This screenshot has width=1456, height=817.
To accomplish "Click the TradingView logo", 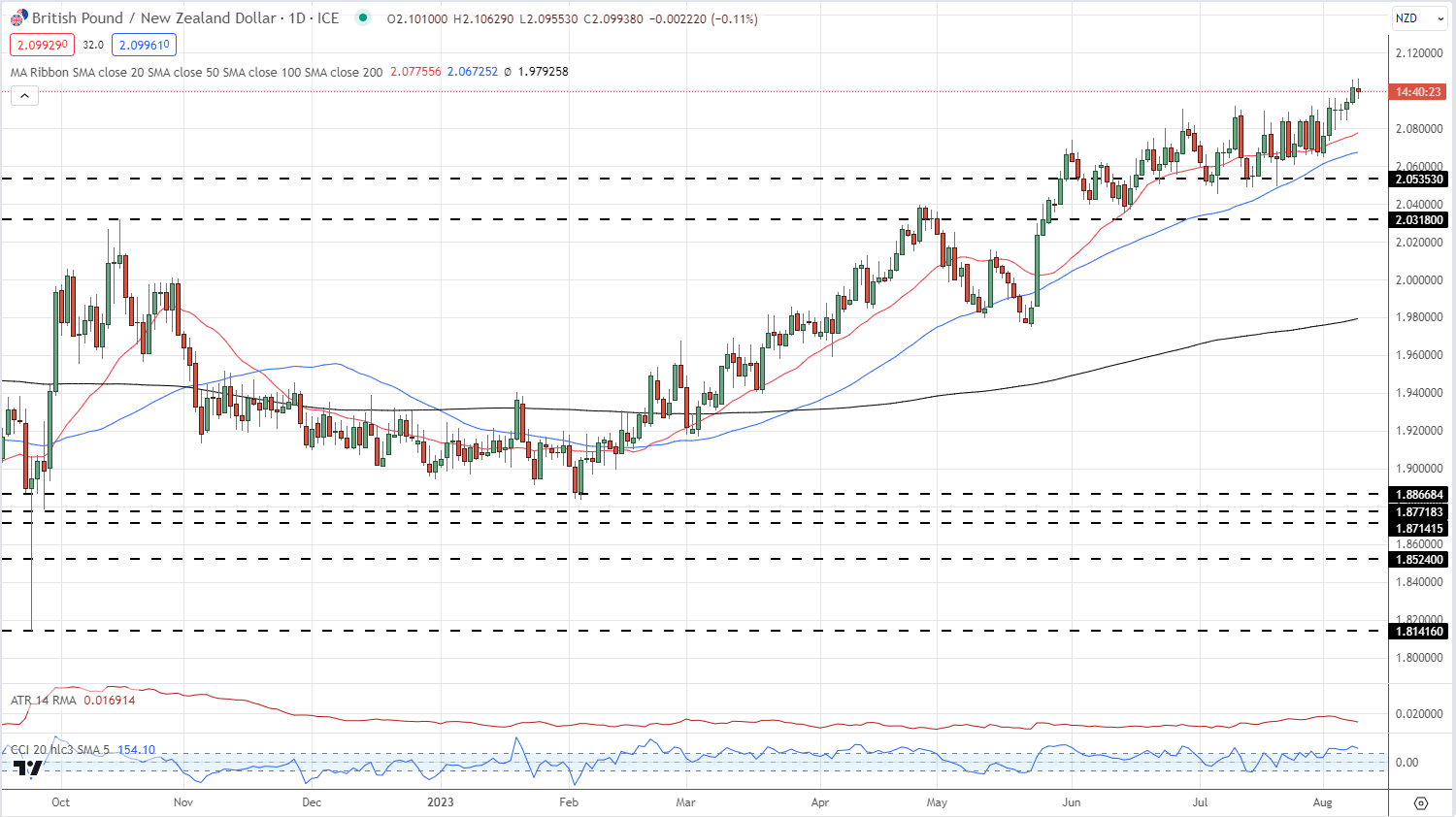I will 28,768.
